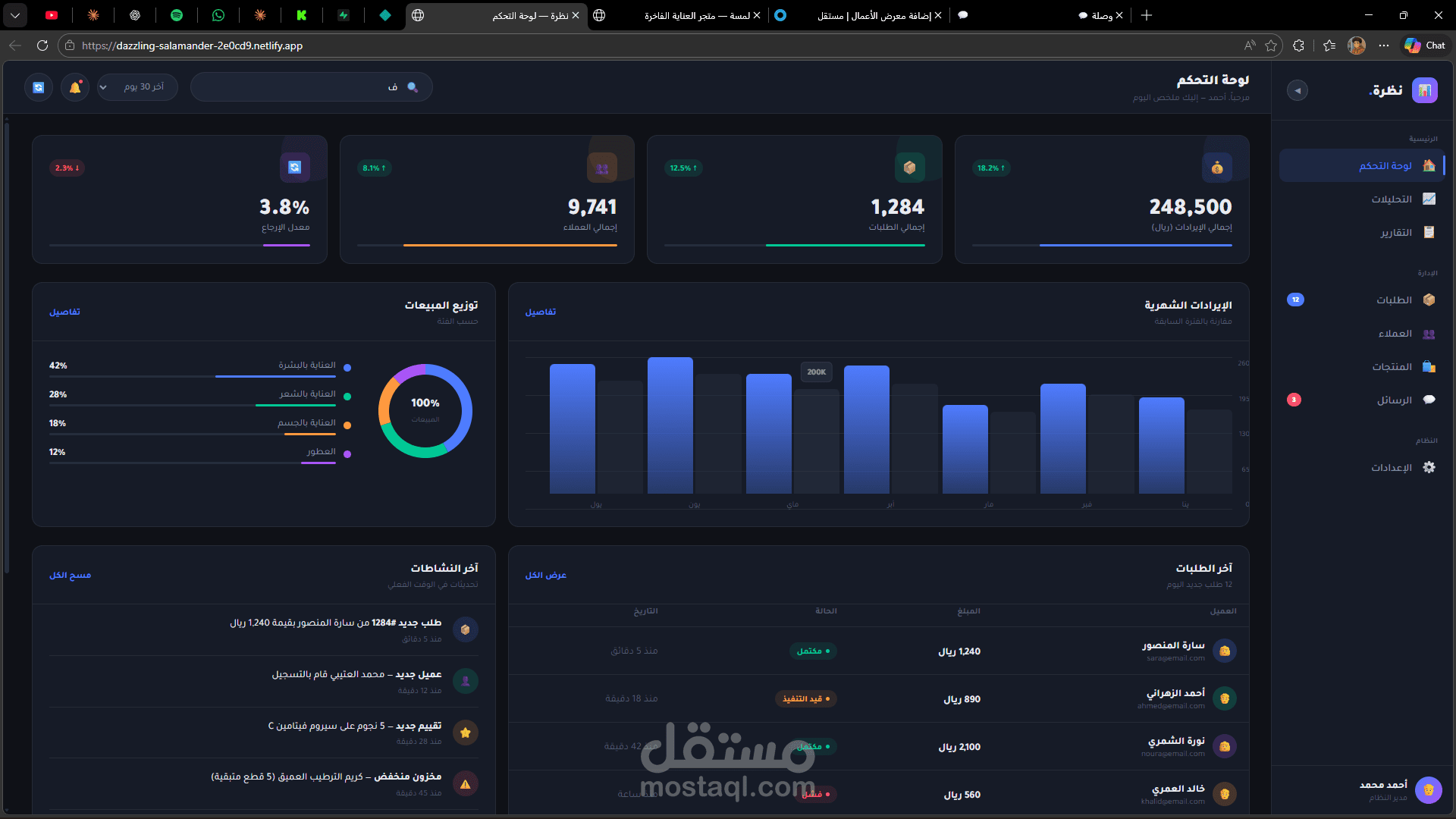Open the Orders box icon in sidebar
Viewport: 1456px width, 819px height.
tap(1429, 300)
